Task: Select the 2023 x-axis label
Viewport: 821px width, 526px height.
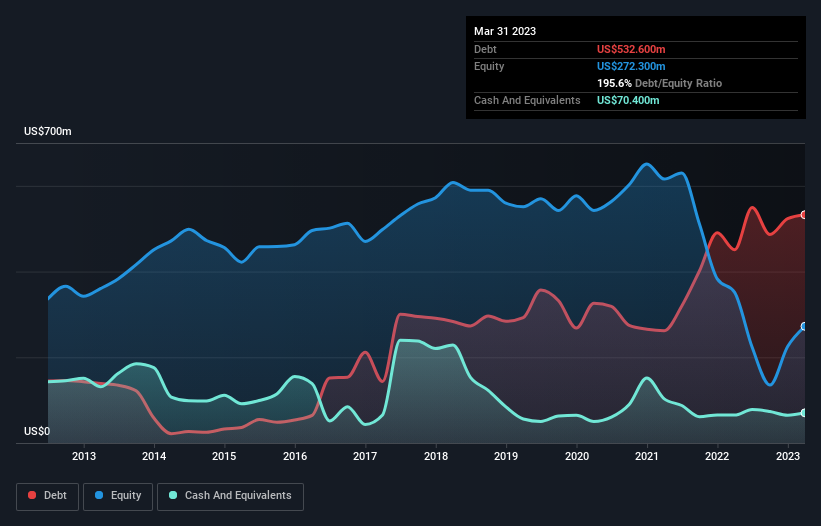Action: click(787, 456)
